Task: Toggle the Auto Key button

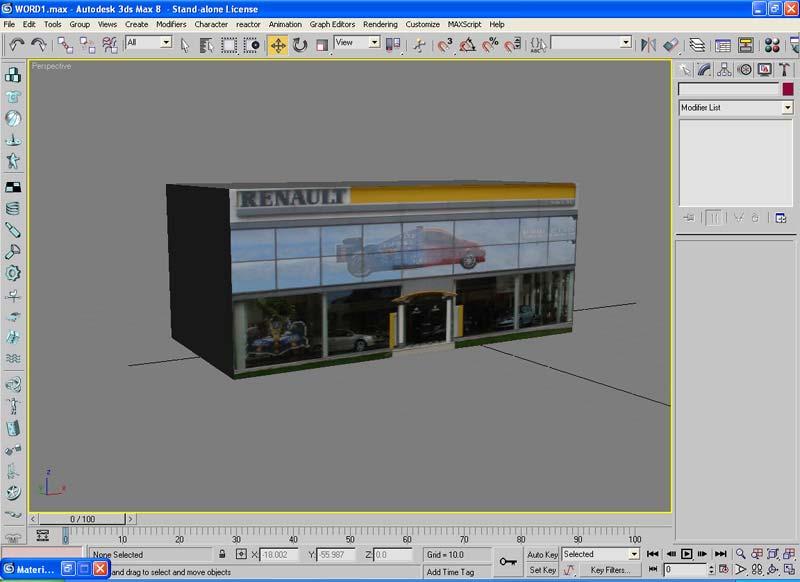Action: (x=542, y=554)
